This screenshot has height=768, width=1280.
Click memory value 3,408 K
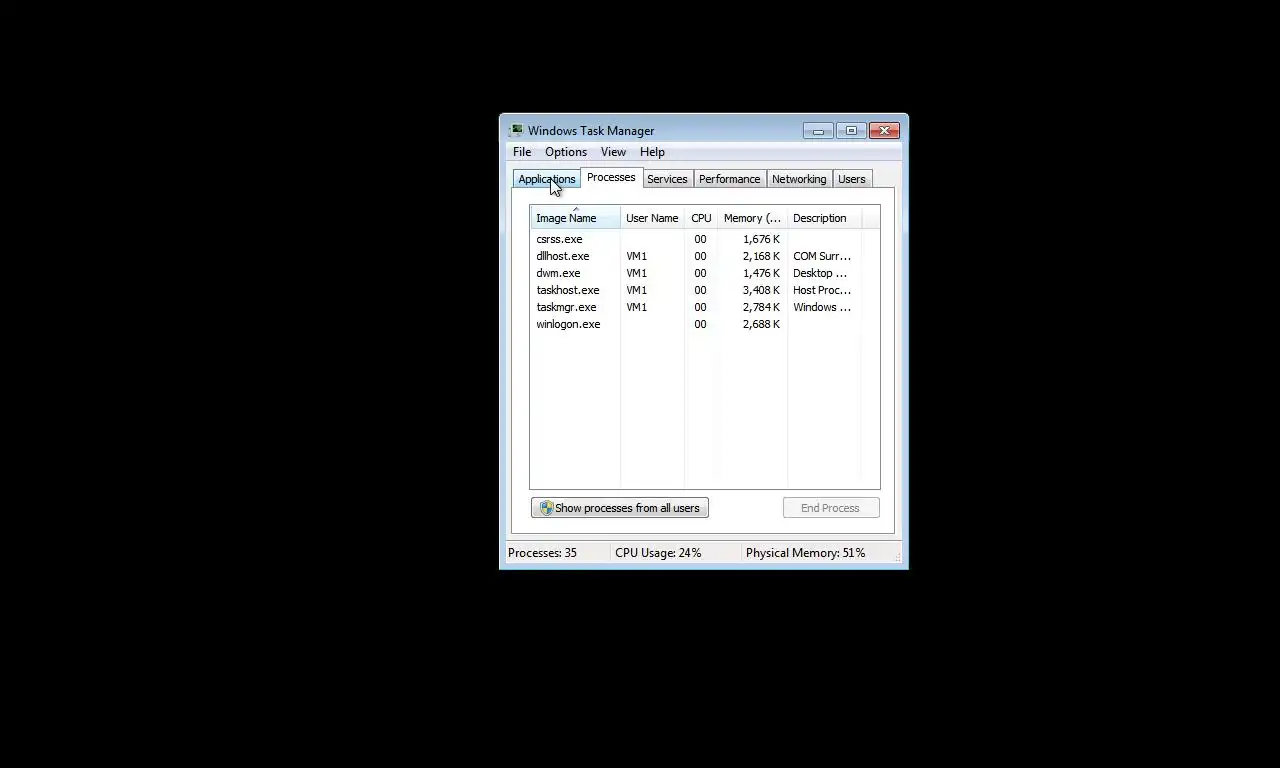point(761,290)
